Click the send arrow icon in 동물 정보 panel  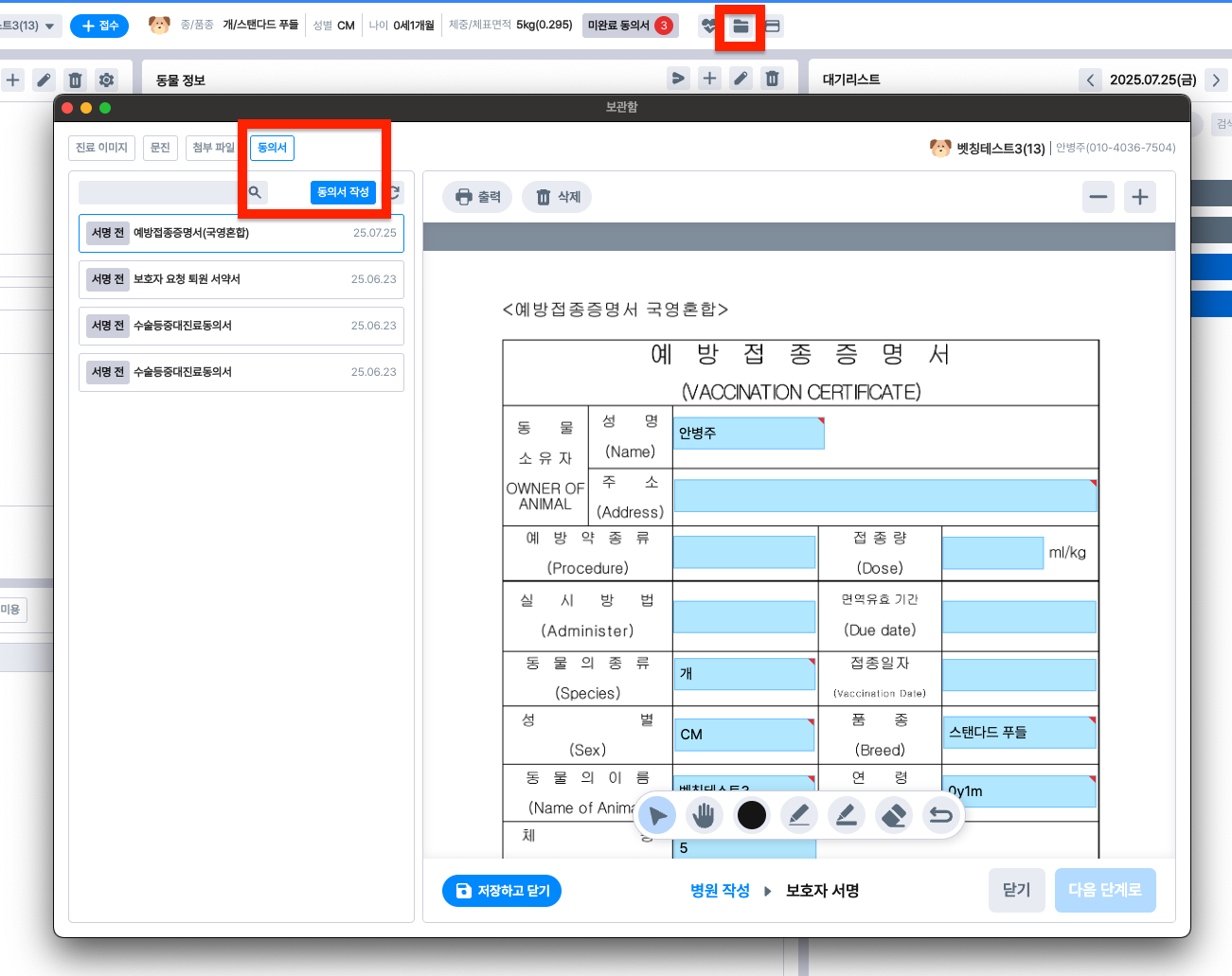678,79
